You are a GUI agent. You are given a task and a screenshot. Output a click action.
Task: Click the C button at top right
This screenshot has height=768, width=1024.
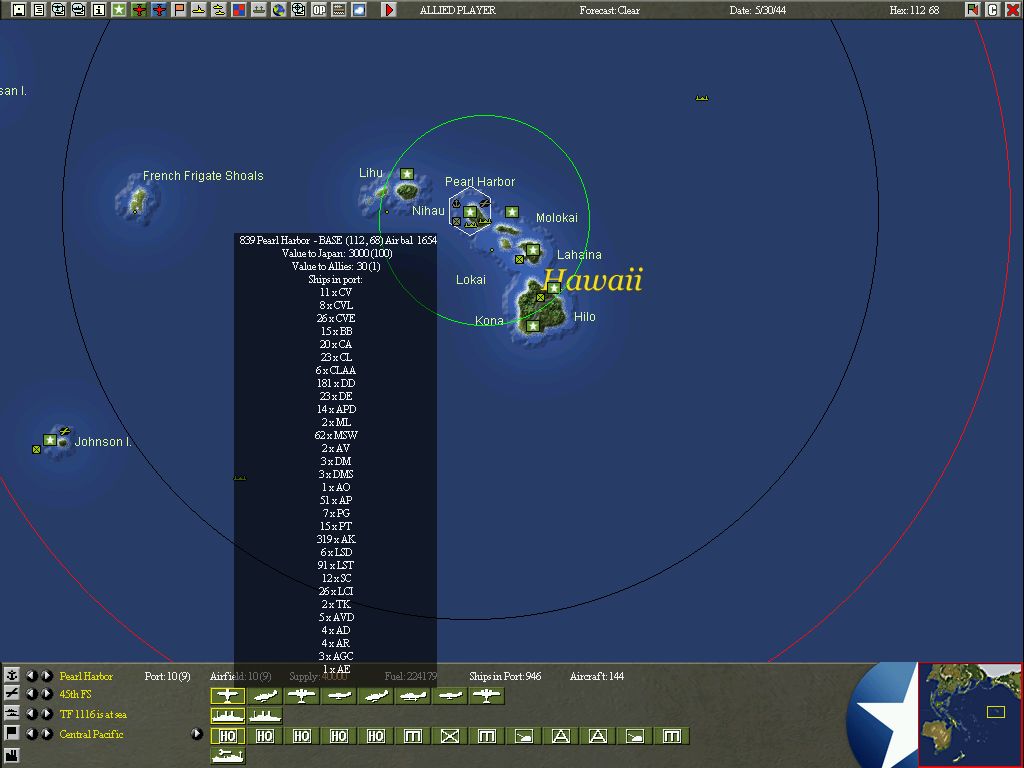993,10
